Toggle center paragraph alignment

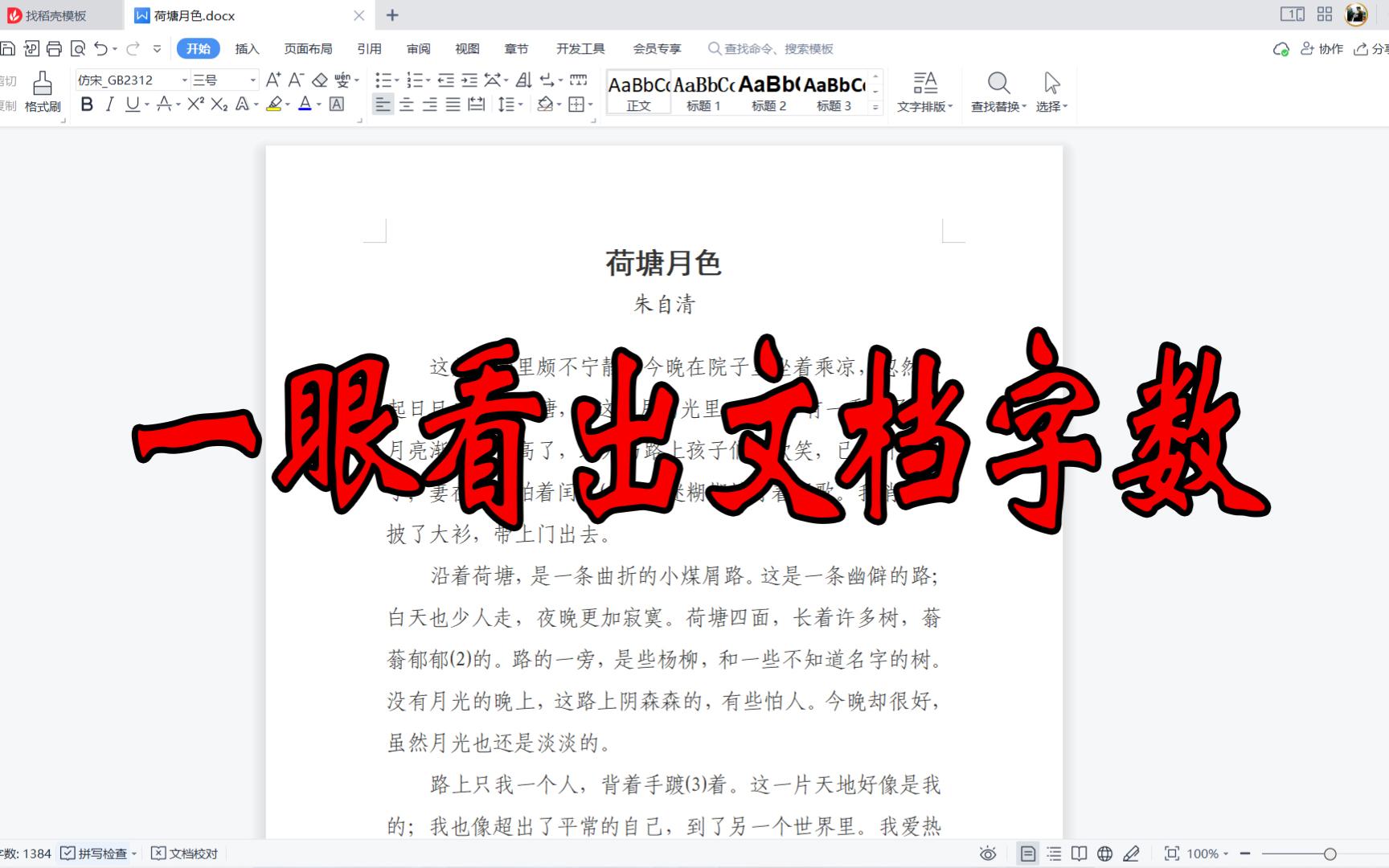pos(407,104)
